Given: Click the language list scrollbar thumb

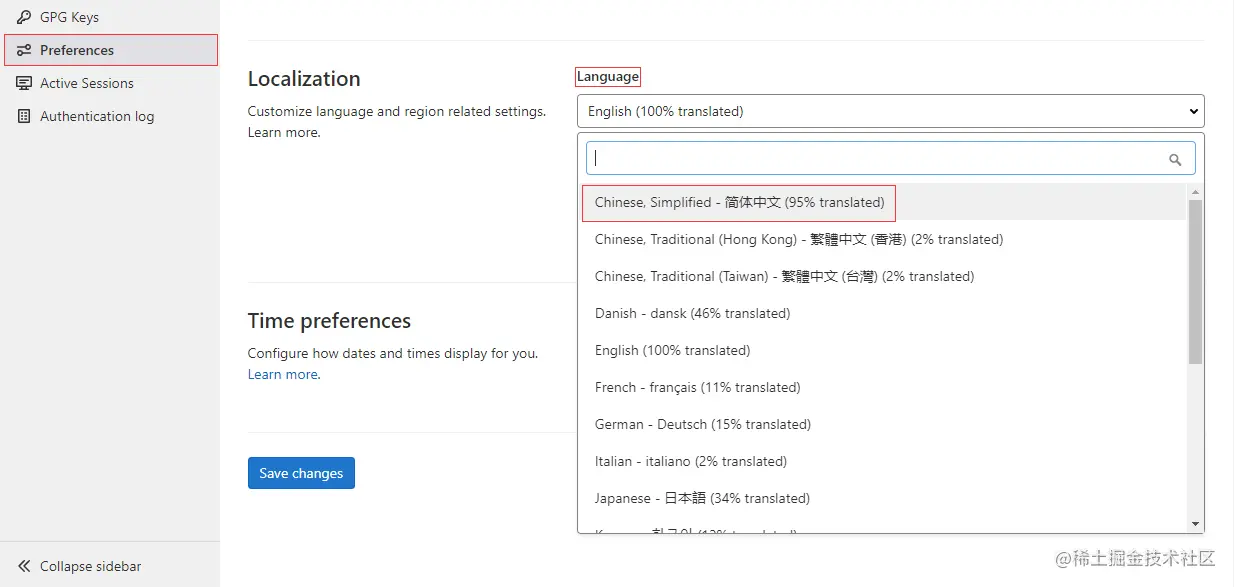Looking at the screenshot, I should [1195, 281].
